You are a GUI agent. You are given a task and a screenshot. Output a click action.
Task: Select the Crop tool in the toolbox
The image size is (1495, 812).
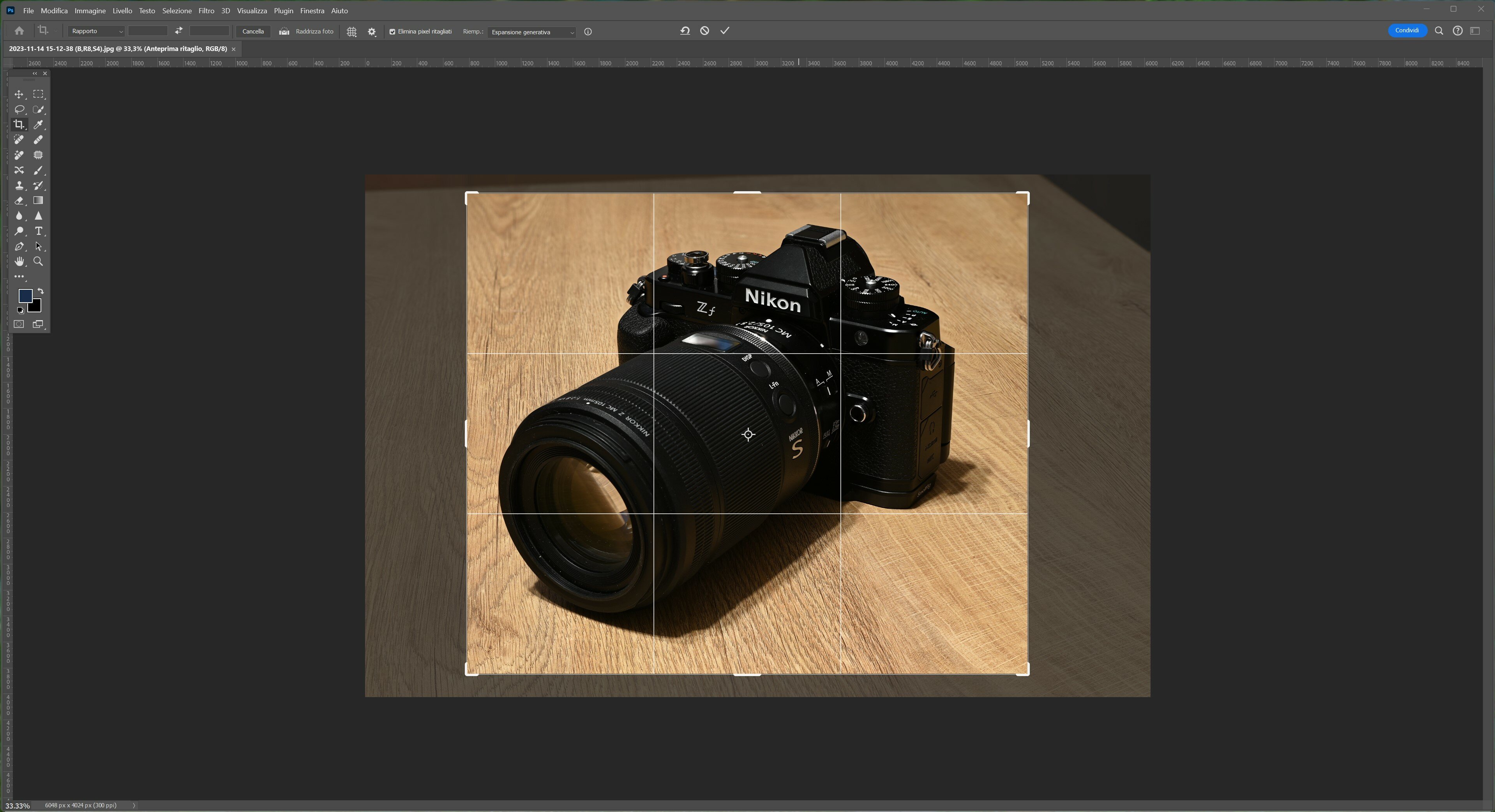tap(19, 124)
